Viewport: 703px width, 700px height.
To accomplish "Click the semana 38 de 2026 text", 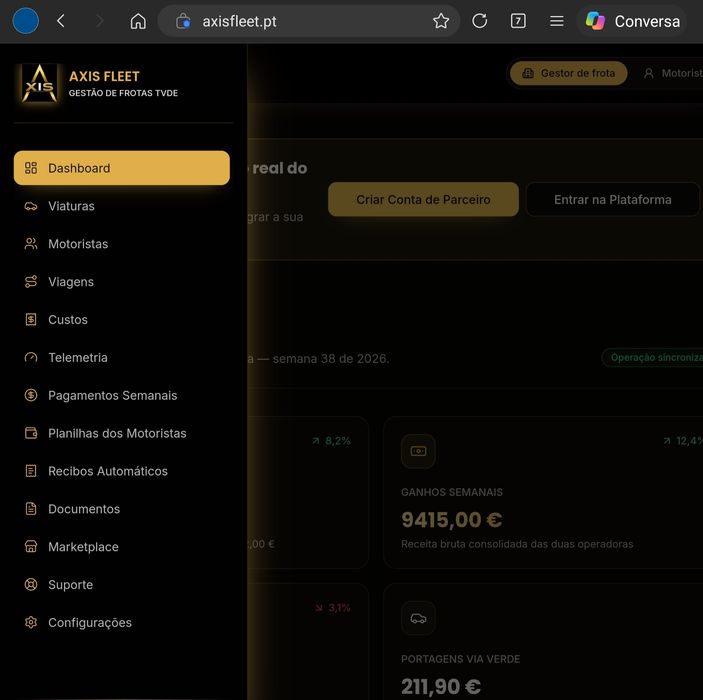I will click(x=331, y=359).
